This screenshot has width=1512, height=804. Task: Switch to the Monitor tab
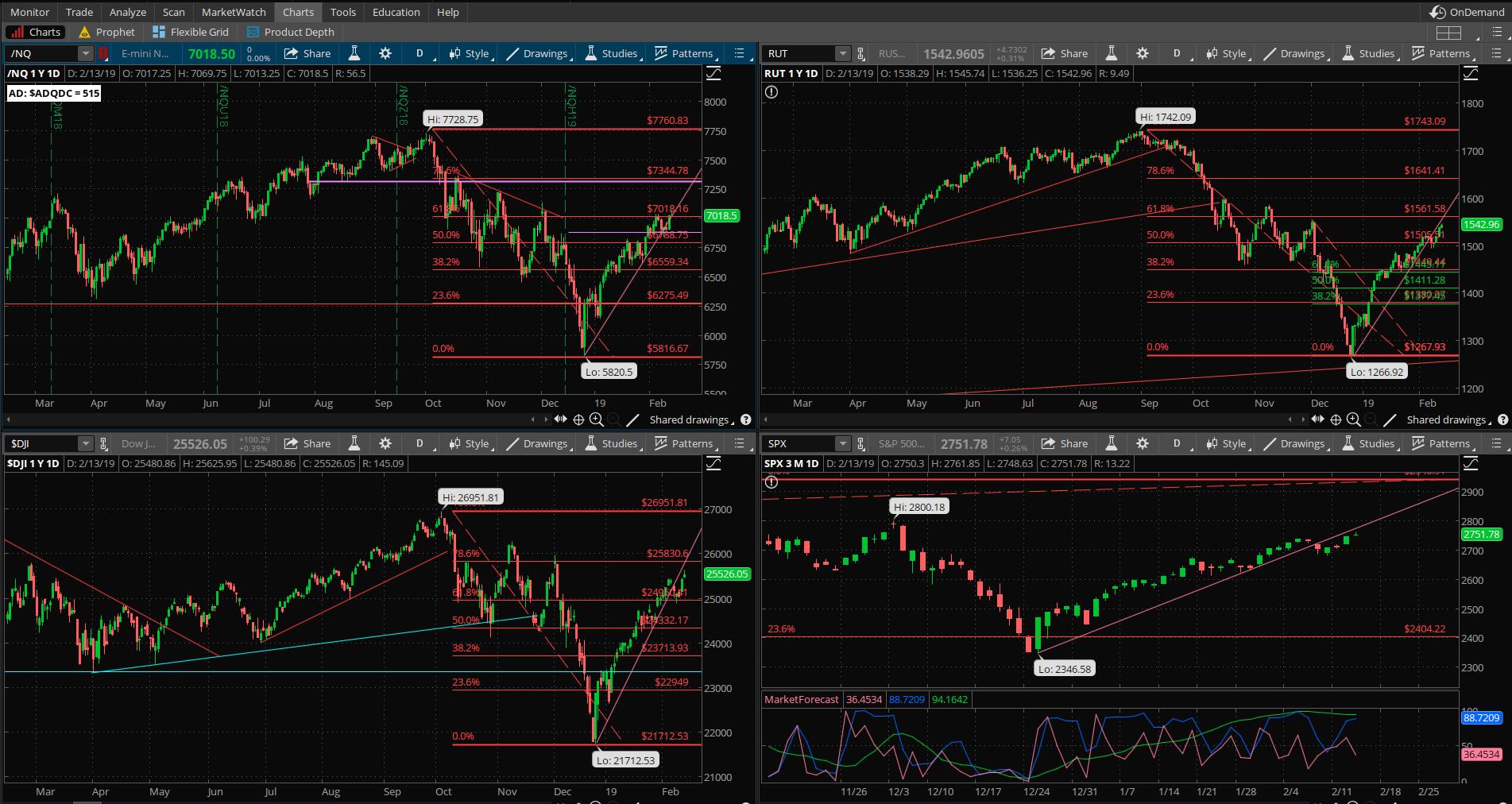point(29,12)
